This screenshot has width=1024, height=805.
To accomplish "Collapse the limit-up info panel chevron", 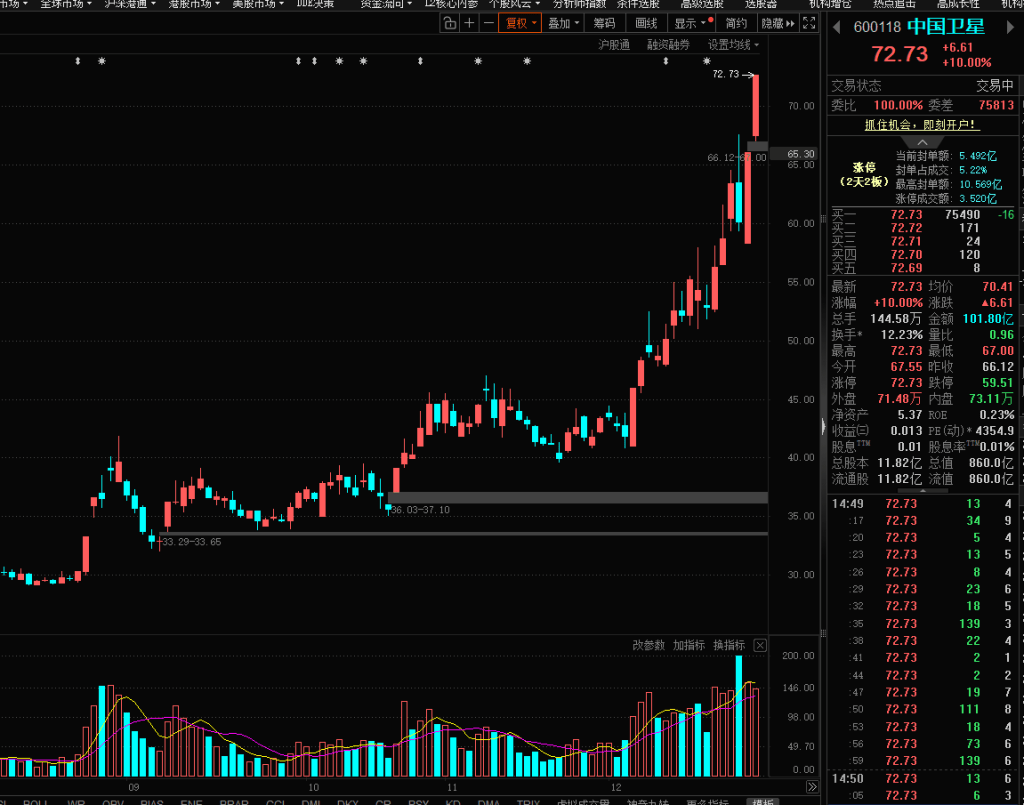I will click(x=922, y=142).
